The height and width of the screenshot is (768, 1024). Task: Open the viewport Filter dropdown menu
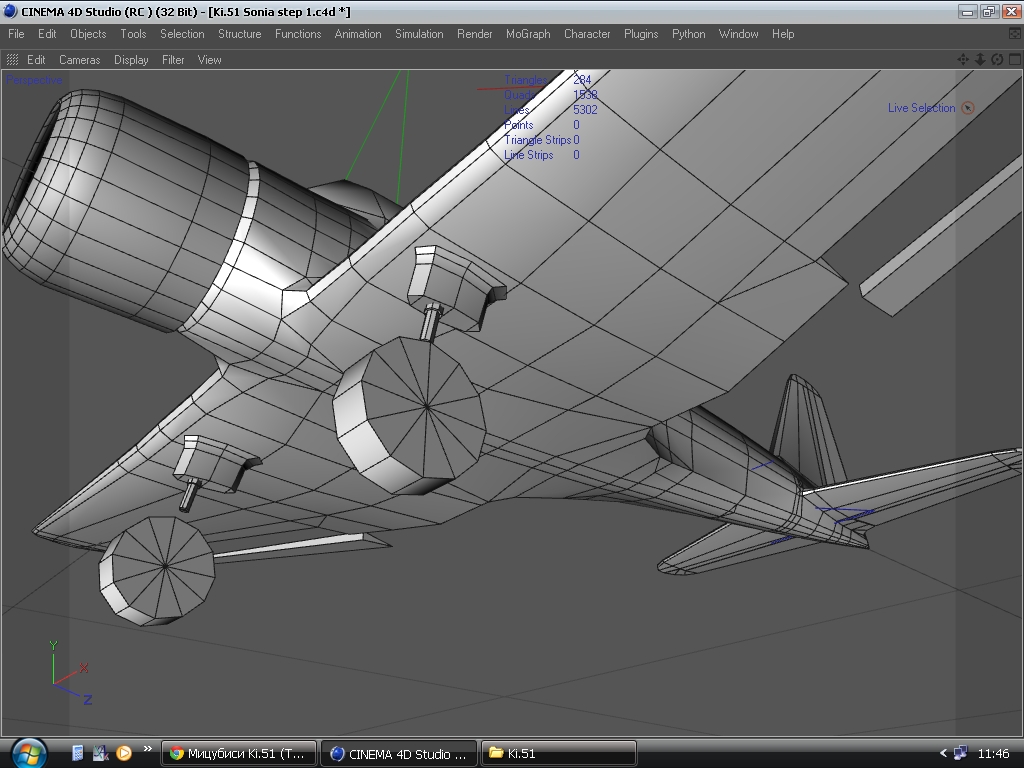tap(173, 60)
